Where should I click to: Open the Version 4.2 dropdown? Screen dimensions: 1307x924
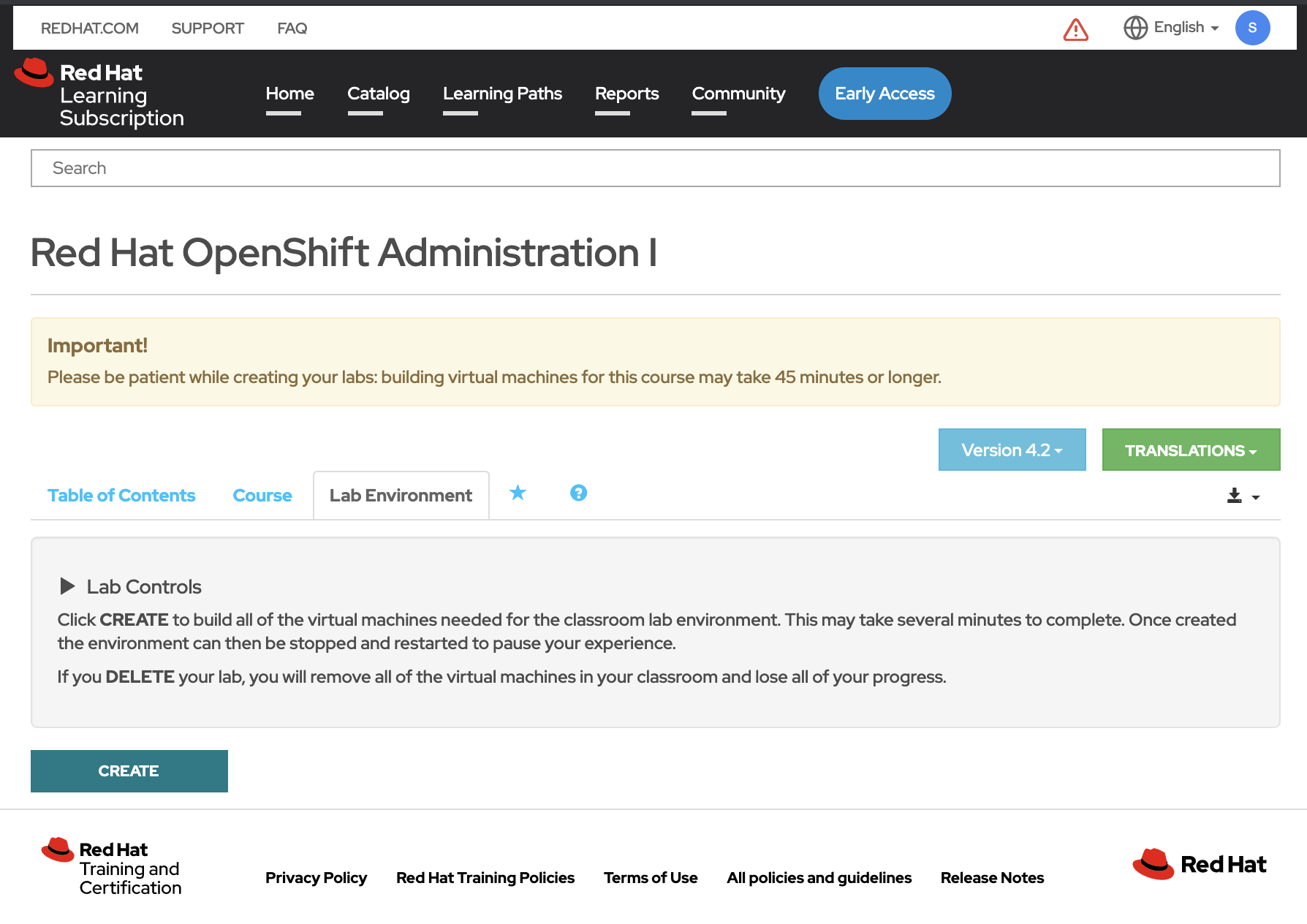point(1012,450)
